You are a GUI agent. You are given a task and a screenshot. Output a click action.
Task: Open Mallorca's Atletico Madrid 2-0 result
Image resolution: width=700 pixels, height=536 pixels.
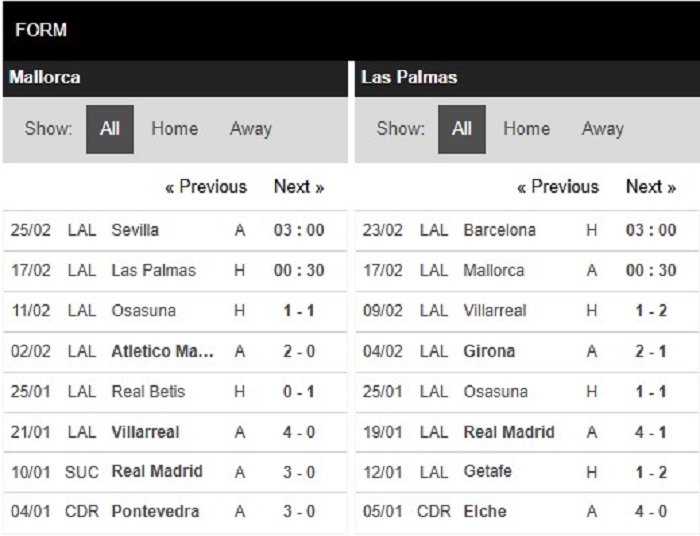click(175, 352)
